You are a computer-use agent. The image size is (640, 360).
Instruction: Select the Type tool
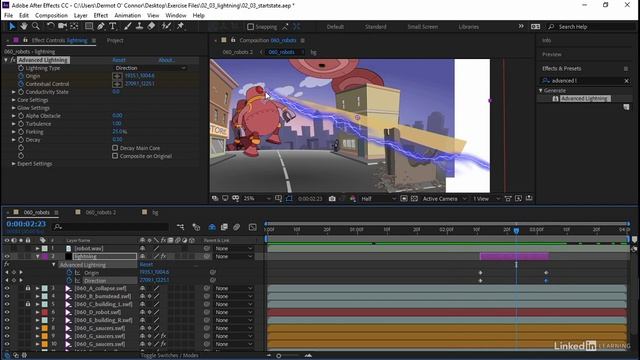(113, 27)
